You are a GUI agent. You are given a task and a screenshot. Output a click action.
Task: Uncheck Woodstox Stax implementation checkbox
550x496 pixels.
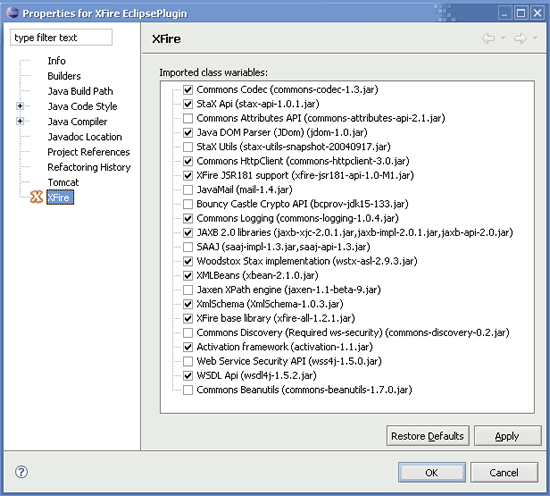tap(188, 261)
